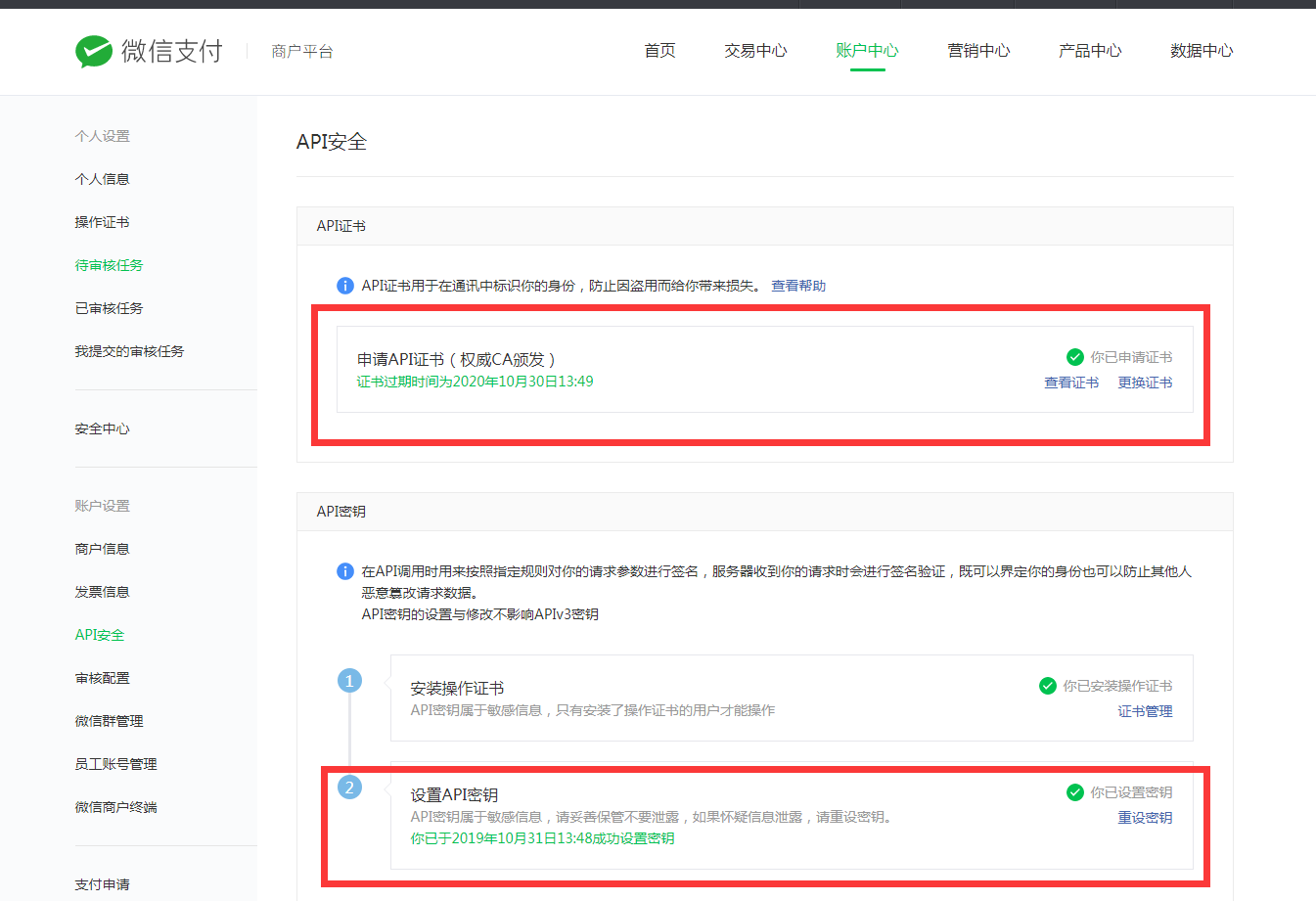This screenshot has height=901, width=1316.
Task: Click the step 2 number badge
Action: [349, 788]
